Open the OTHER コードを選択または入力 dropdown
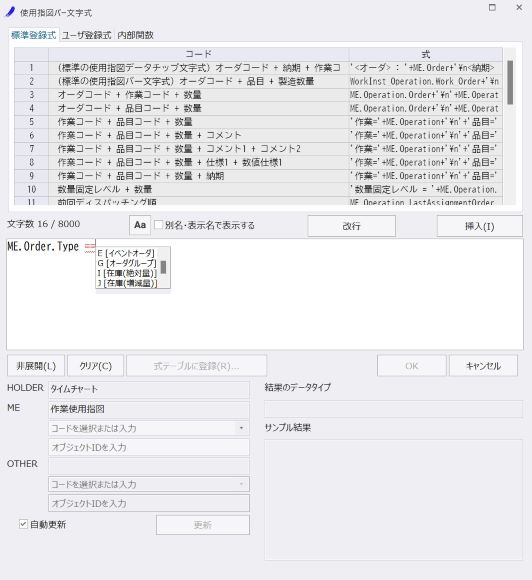This screenshot has width=532, height=580. point(241,484)
